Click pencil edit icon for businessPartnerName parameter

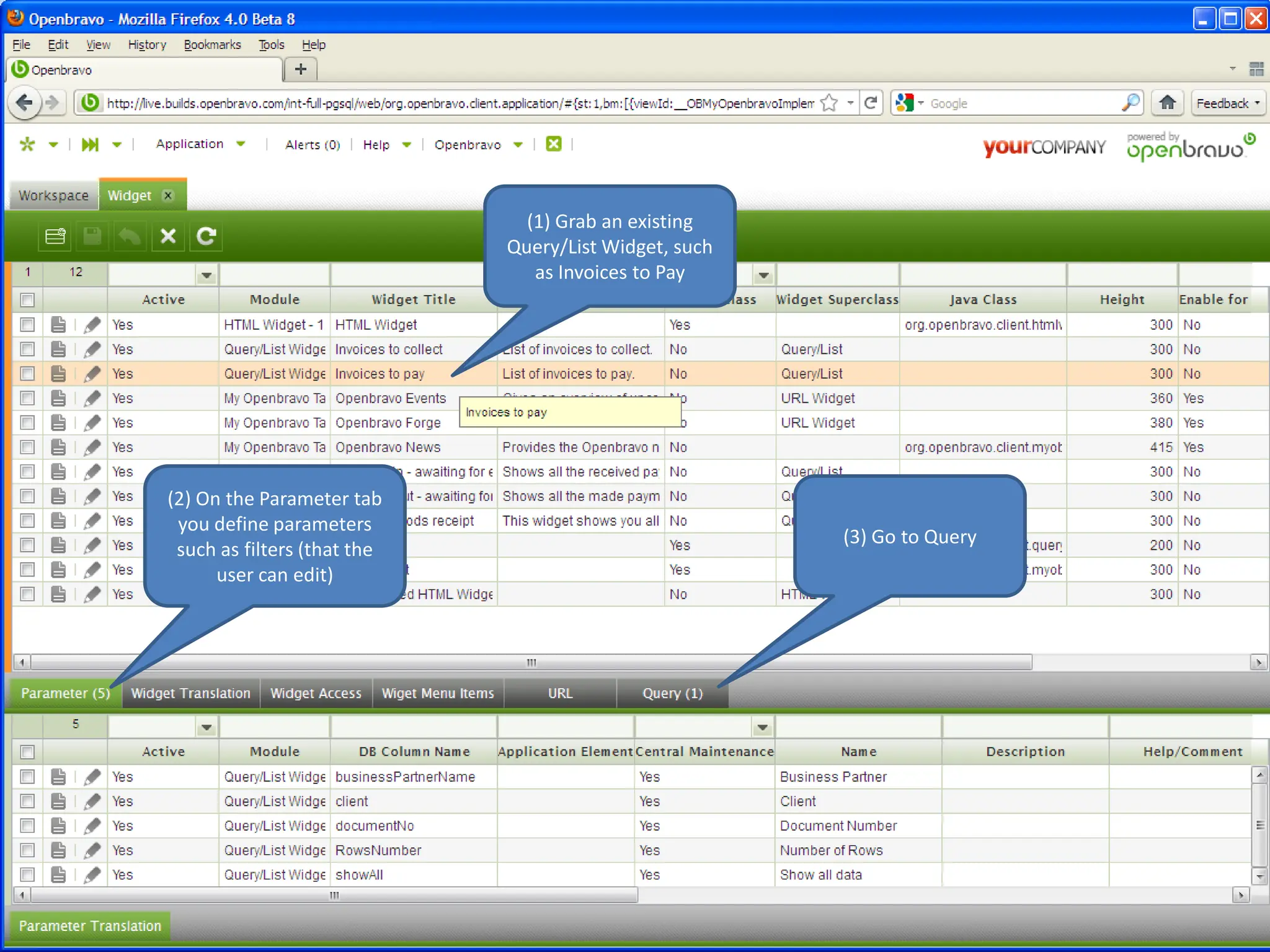[92, 777]
